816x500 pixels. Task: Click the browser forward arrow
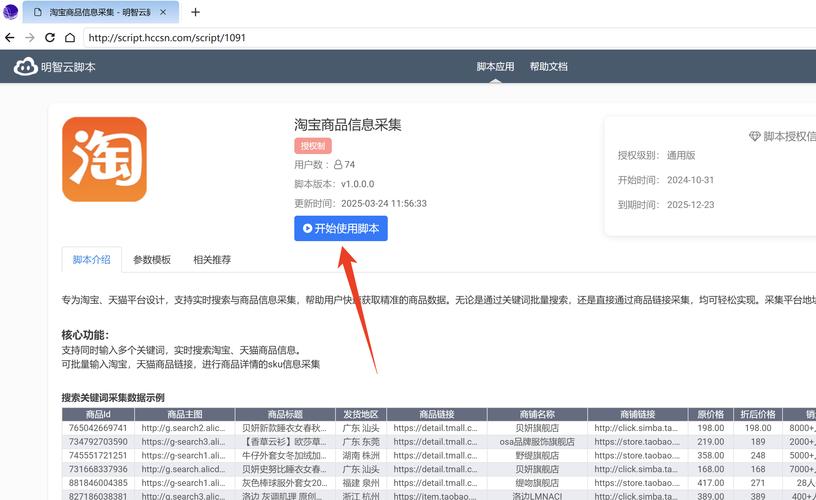(x=30, y=38)
